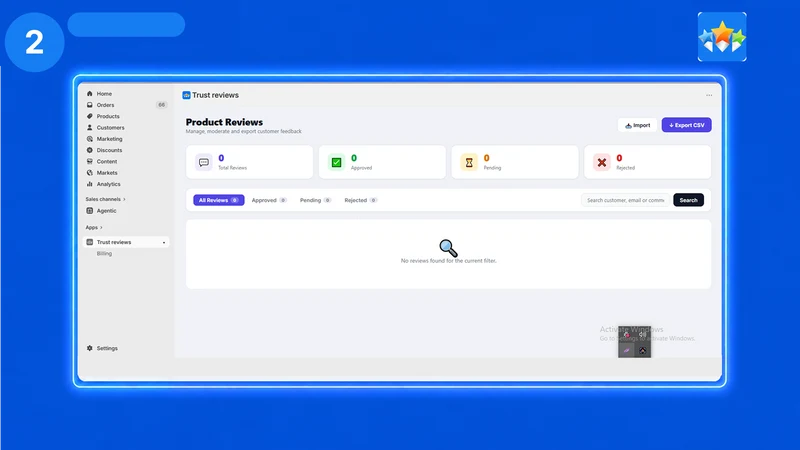Click the Rejected label in stat card
This screenshot has height=450, width=800.
pyautogui.click(x=626, y=168)
